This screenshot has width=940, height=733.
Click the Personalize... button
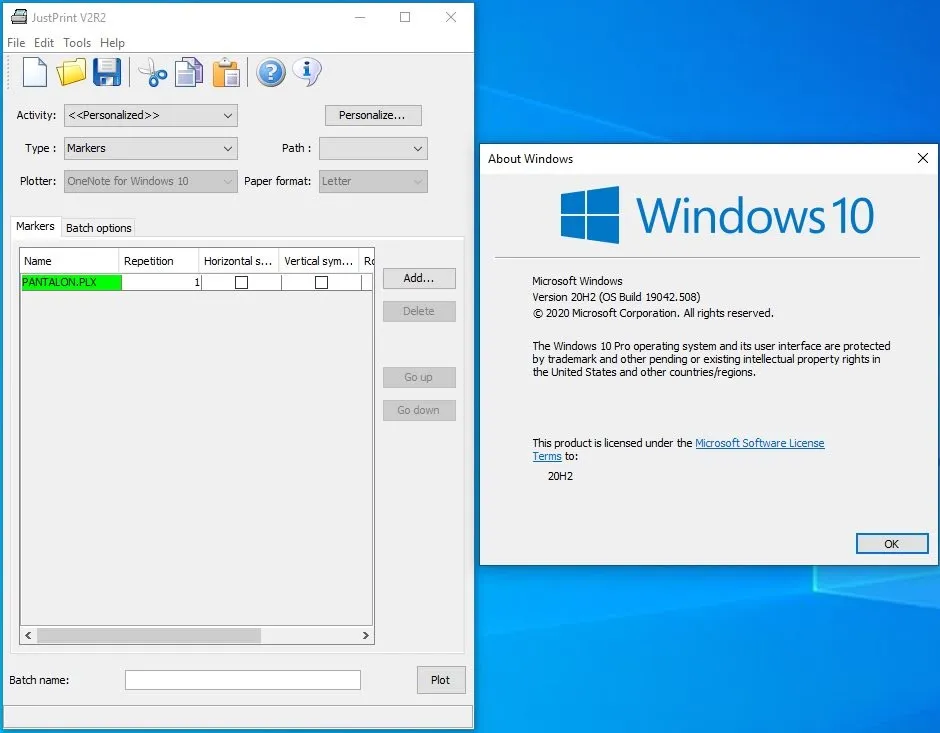click(372, 115)
